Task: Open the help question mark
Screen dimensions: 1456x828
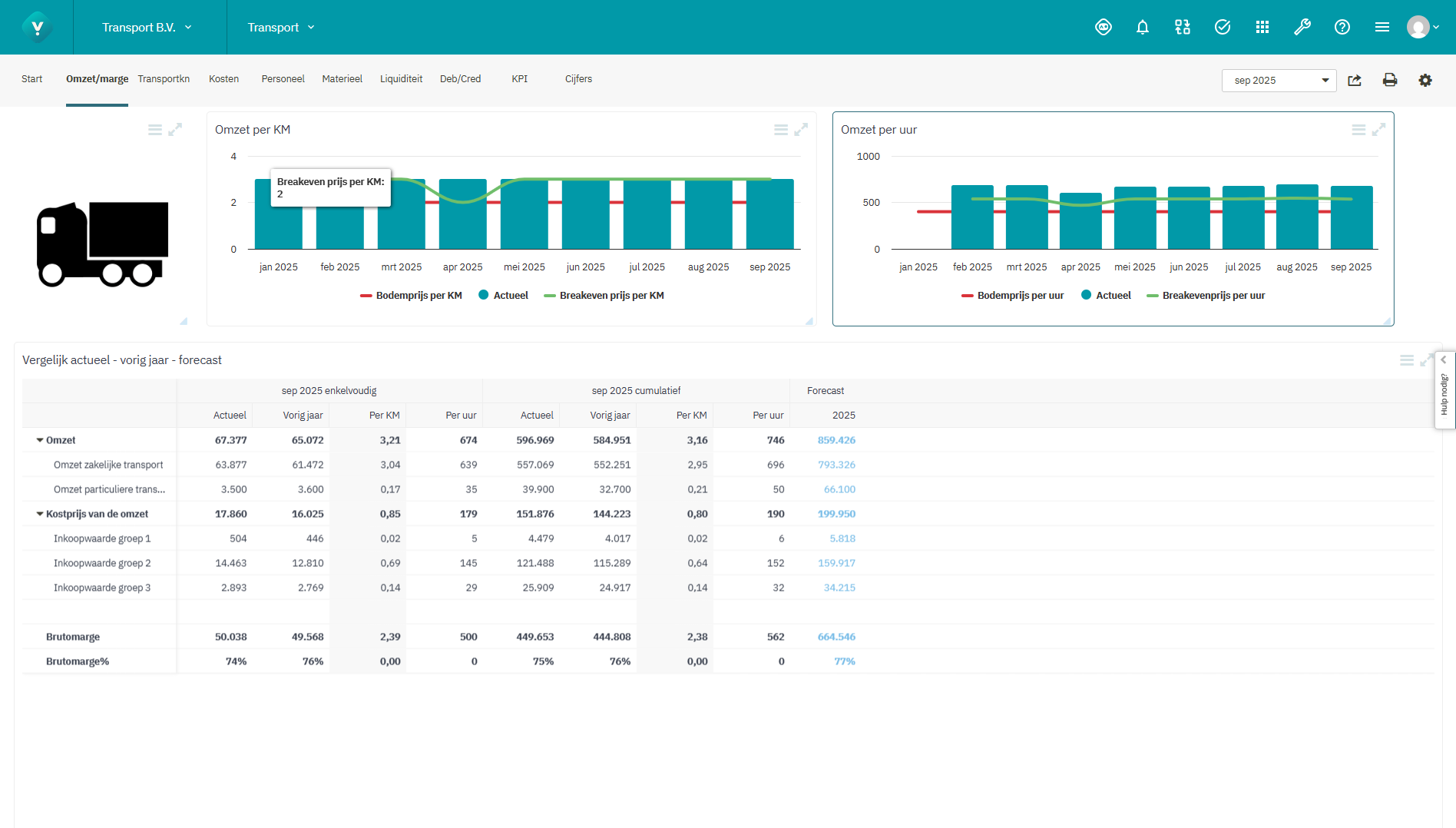Action: click(1342, 27)
